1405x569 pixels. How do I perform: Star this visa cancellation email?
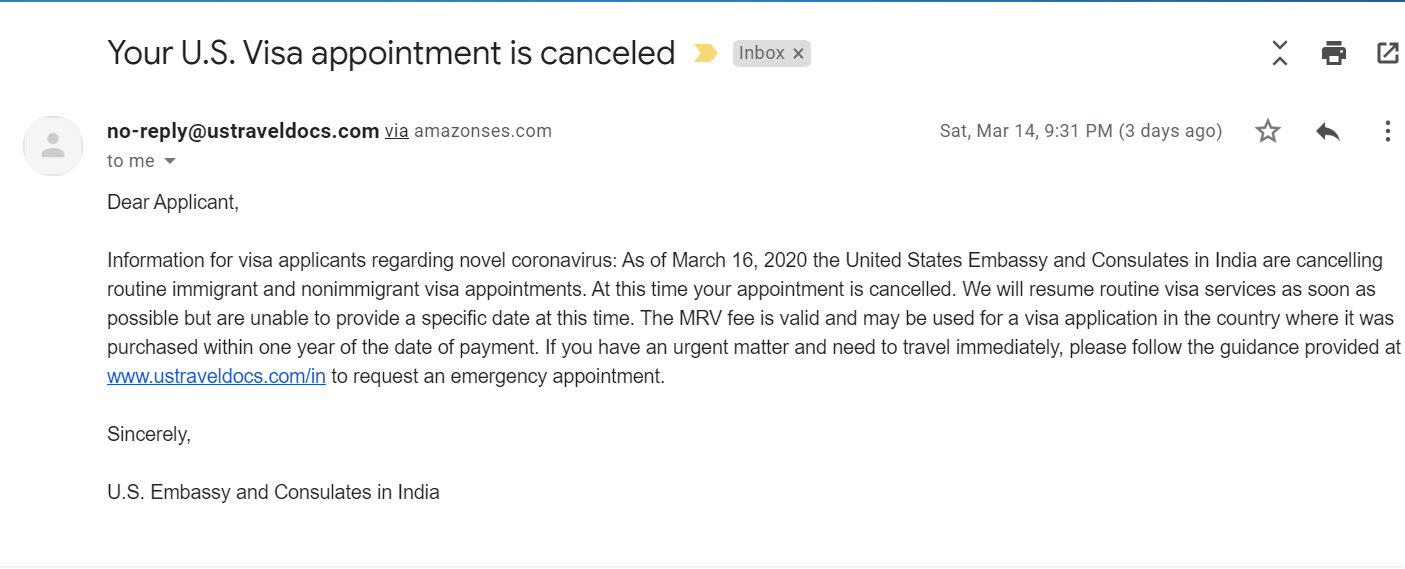pyautogui.click(x=1268, y=131)
